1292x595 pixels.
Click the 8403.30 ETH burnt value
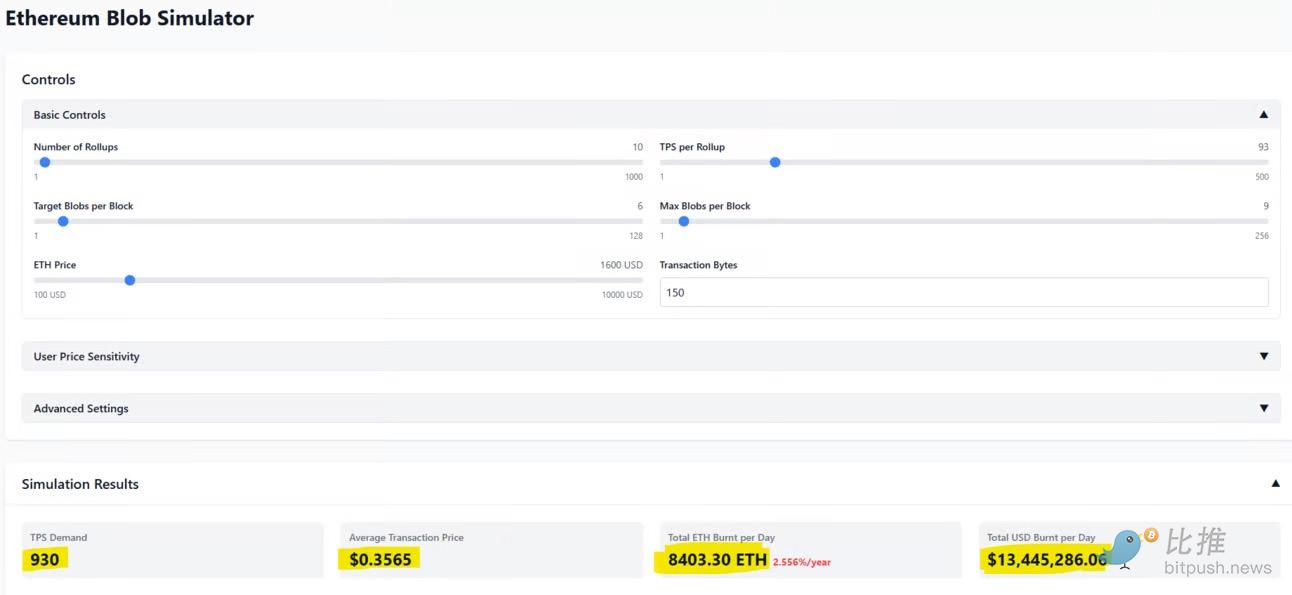pyautogui.click(x=717, y=559)
